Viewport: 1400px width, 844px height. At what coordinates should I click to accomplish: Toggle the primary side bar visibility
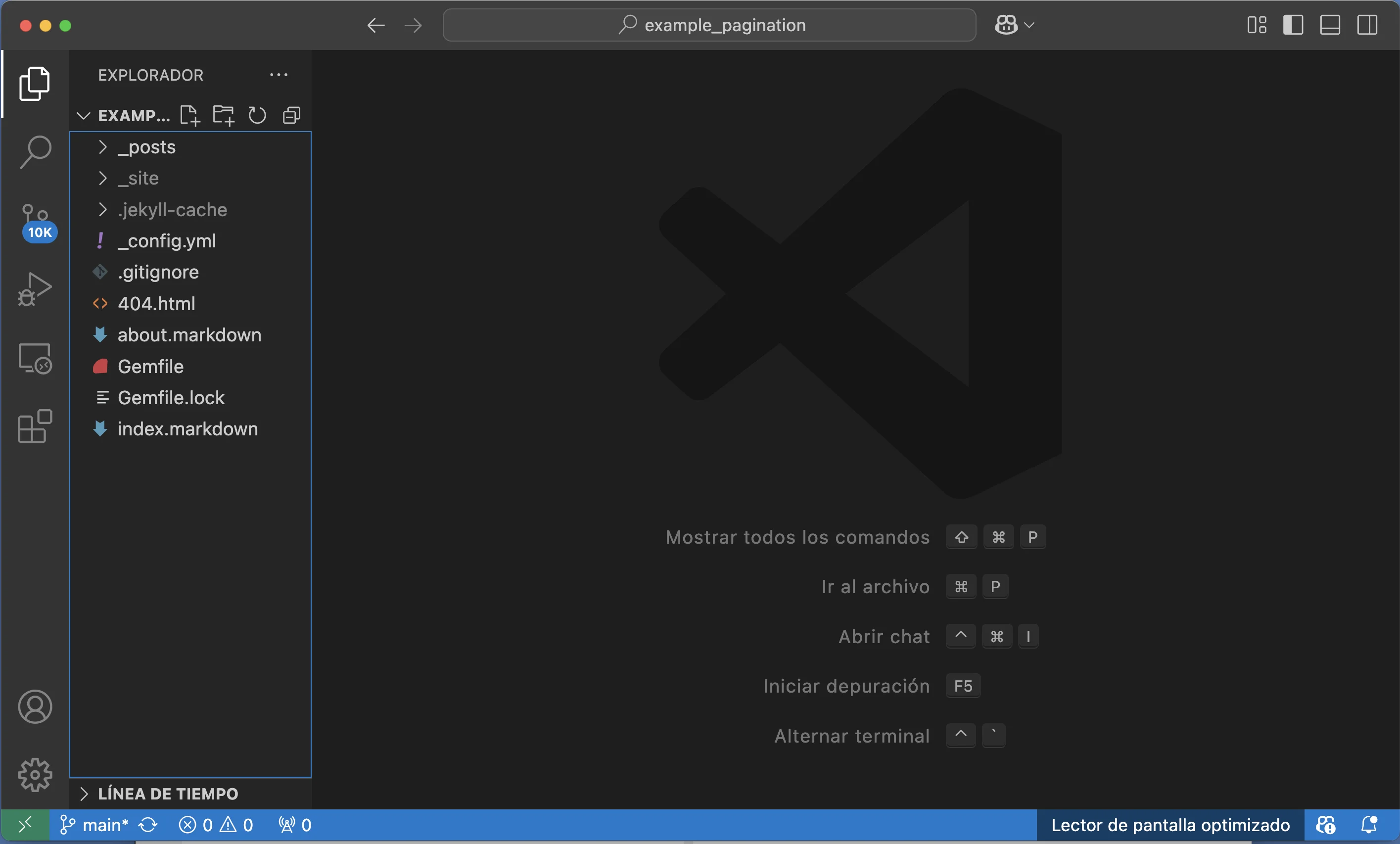(x=1293, y=25)
